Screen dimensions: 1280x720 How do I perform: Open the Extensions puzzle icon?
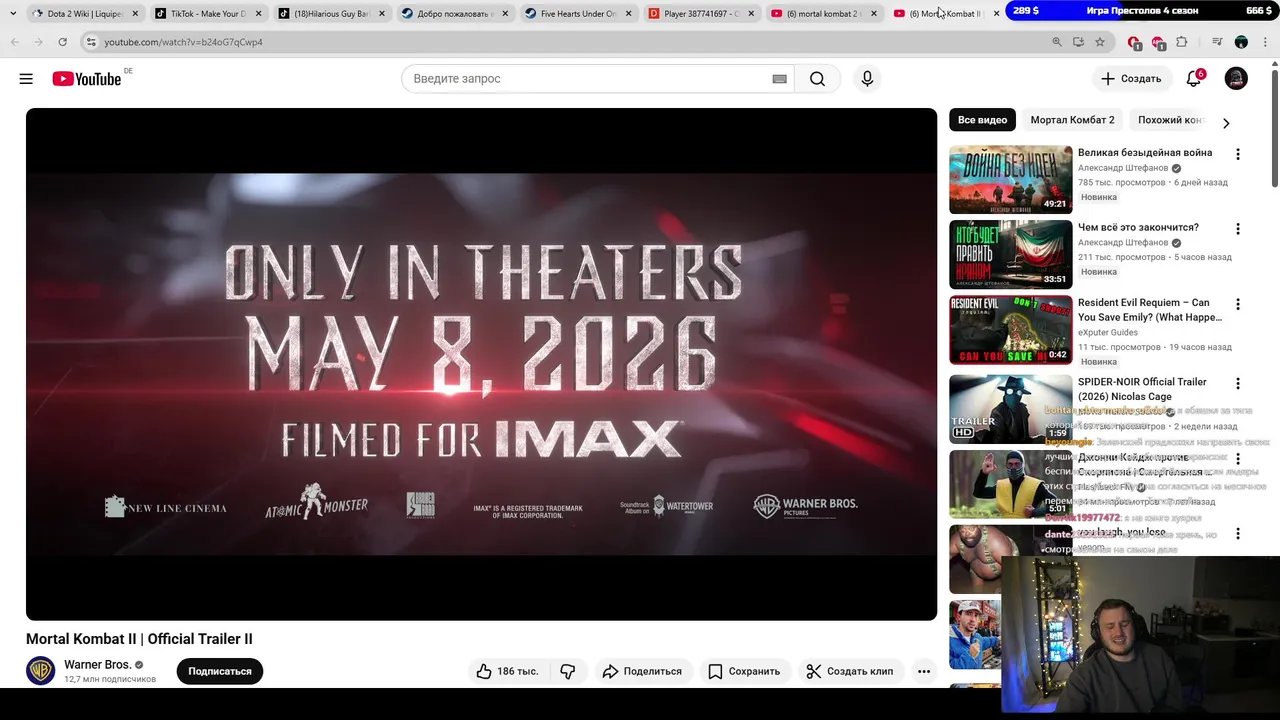click(x=1182, y=42)
